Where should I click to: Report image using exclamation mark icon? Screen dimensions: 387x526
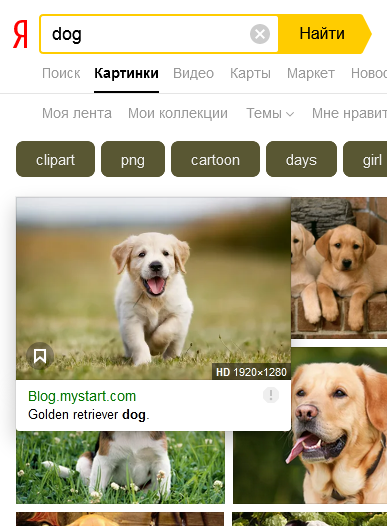(x=271, y=395)
